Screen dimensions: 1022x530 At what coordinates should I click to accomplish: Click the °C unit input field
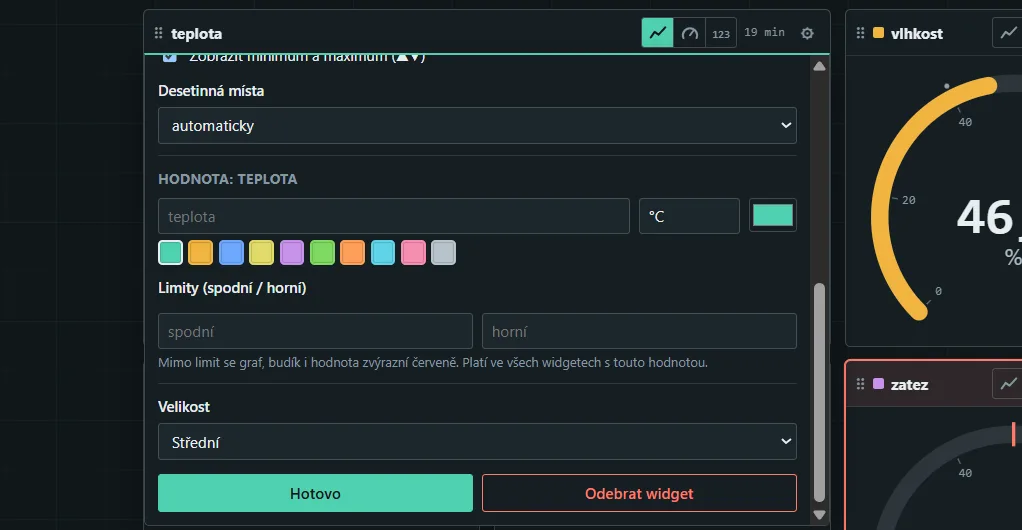tap(689, 216)
